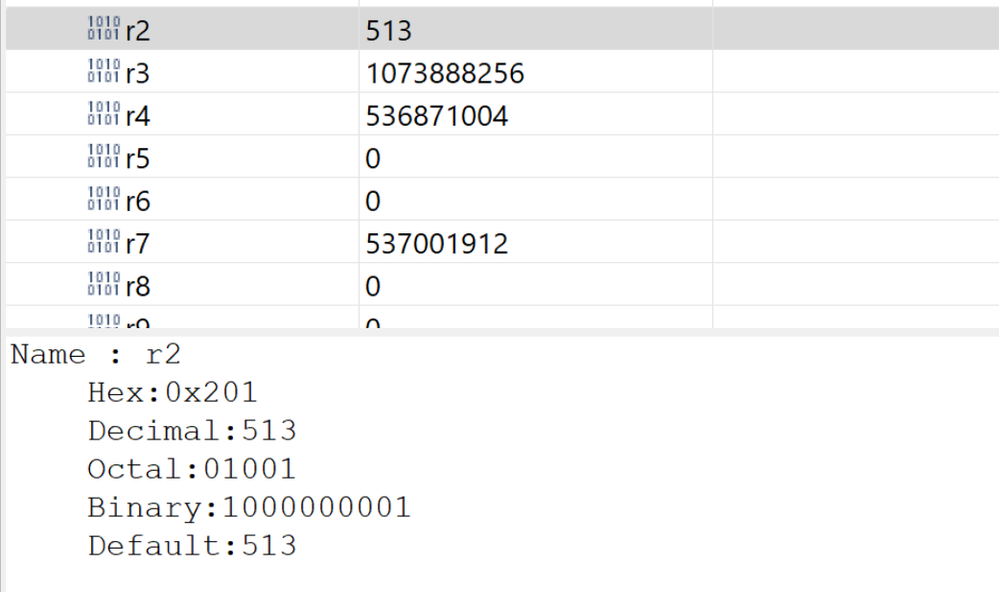Click the value cell of register r8
This screenshot has width=999, height=592.
click(373, 287)
